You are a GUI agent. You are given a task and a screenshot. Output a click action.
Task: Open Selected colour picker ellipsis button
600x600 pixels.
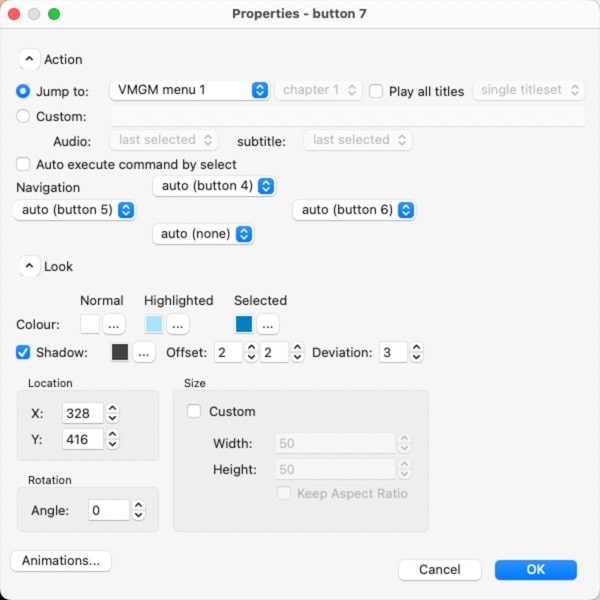point(267,324)
